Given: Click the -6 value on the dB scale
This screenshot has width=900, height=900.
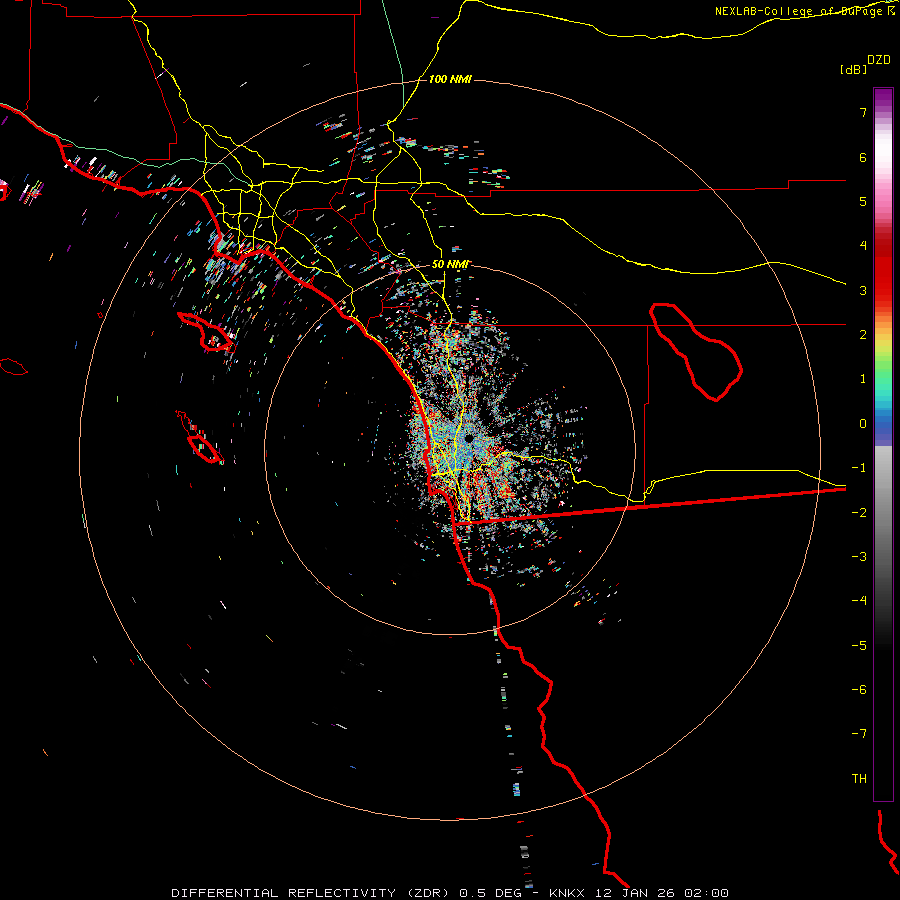Looking at the screenshot, I should (859, 690).
